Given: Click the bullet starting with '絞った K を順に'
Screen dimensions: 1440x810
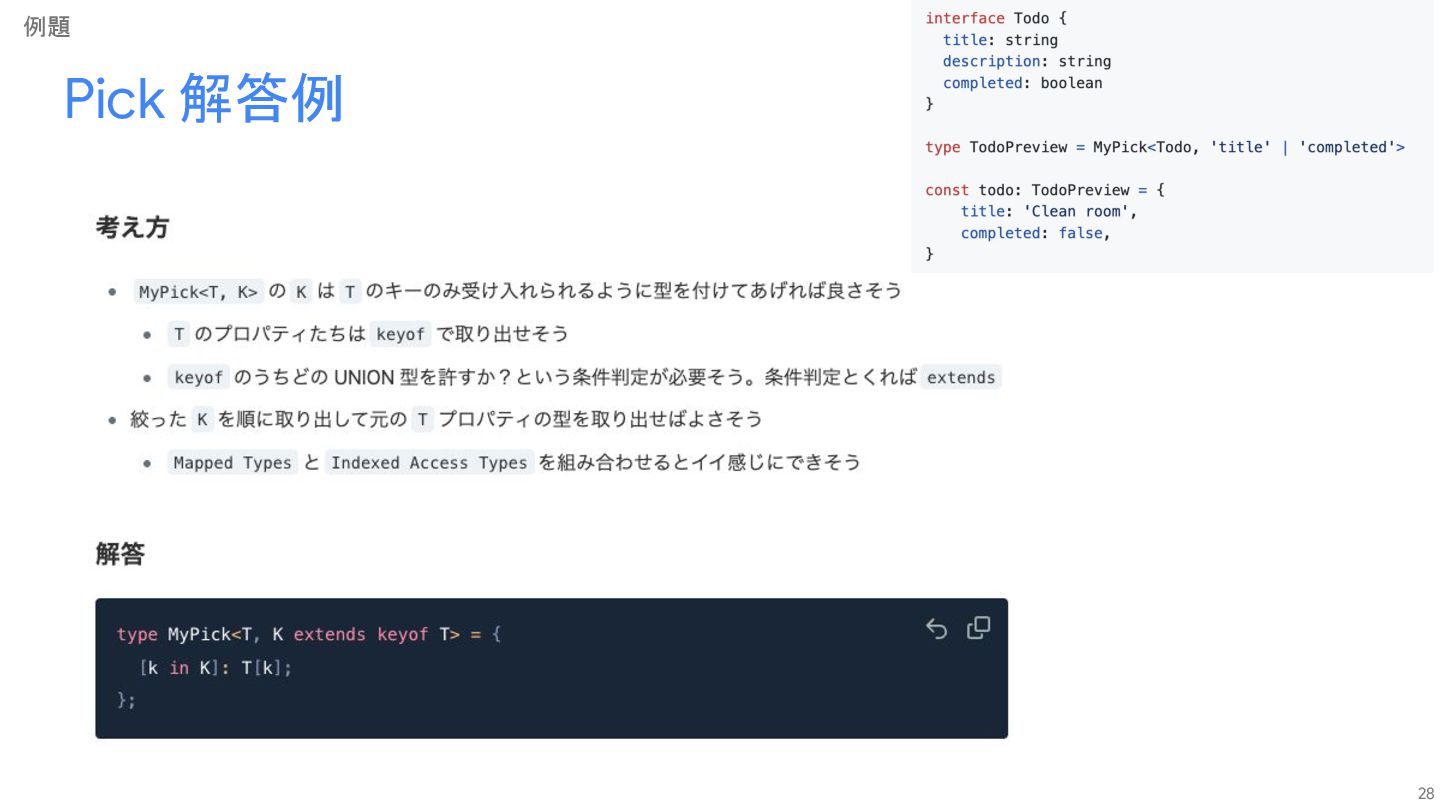Looking at the screenshot, I should [x=446, y=420].
